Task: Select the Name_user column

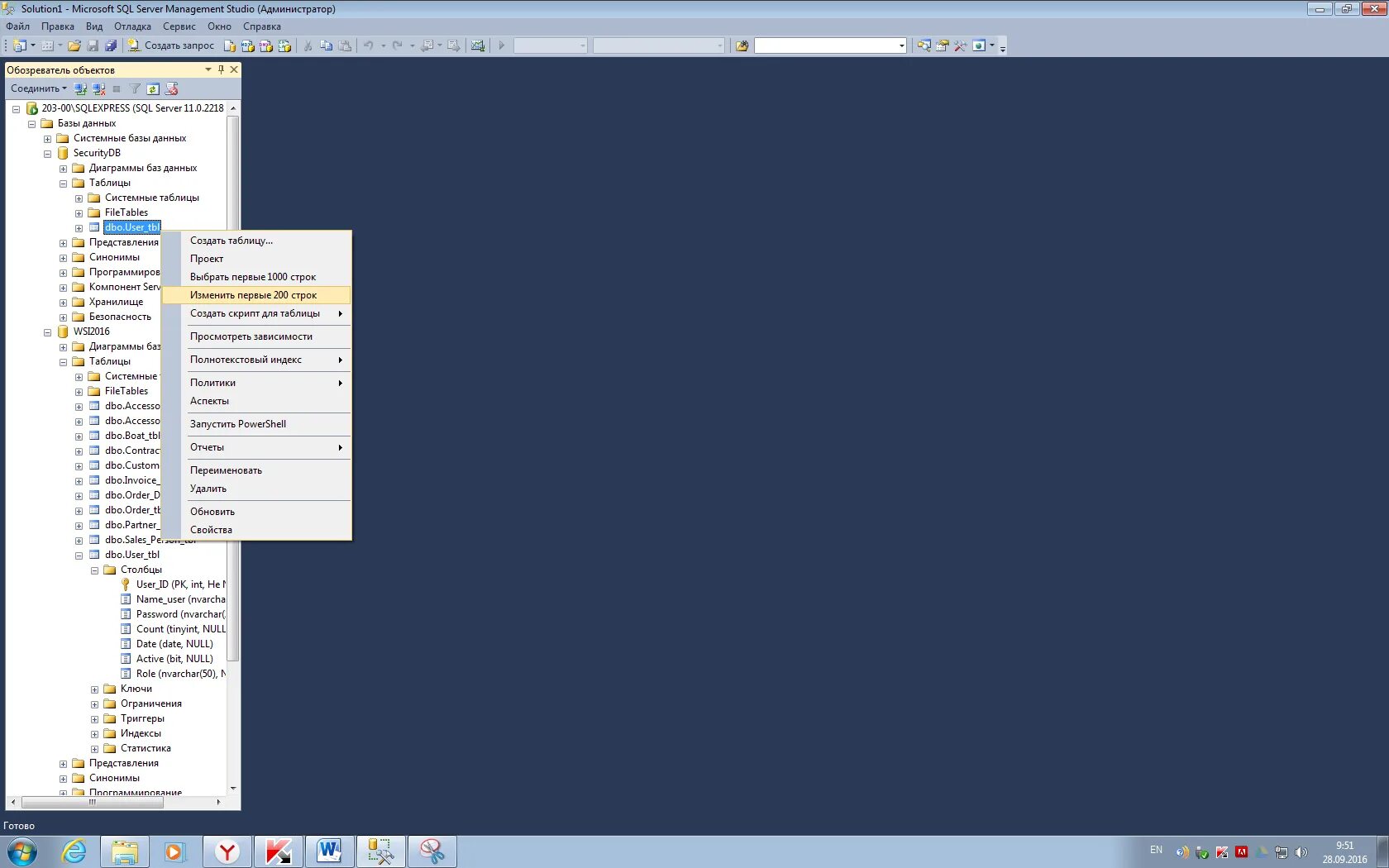Action: [x=173, y=599]
